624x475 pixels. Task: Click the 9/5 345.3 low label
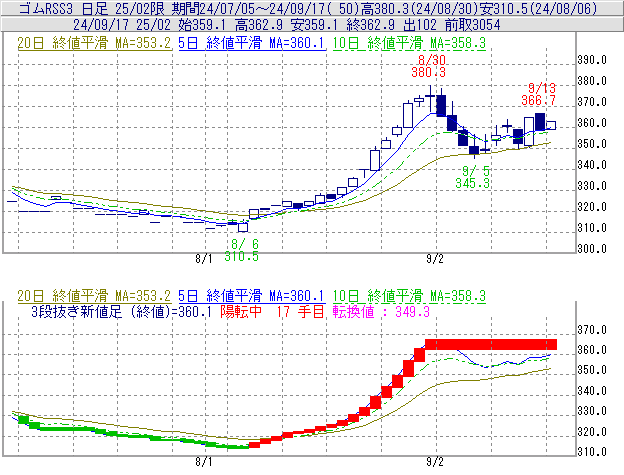473,177
